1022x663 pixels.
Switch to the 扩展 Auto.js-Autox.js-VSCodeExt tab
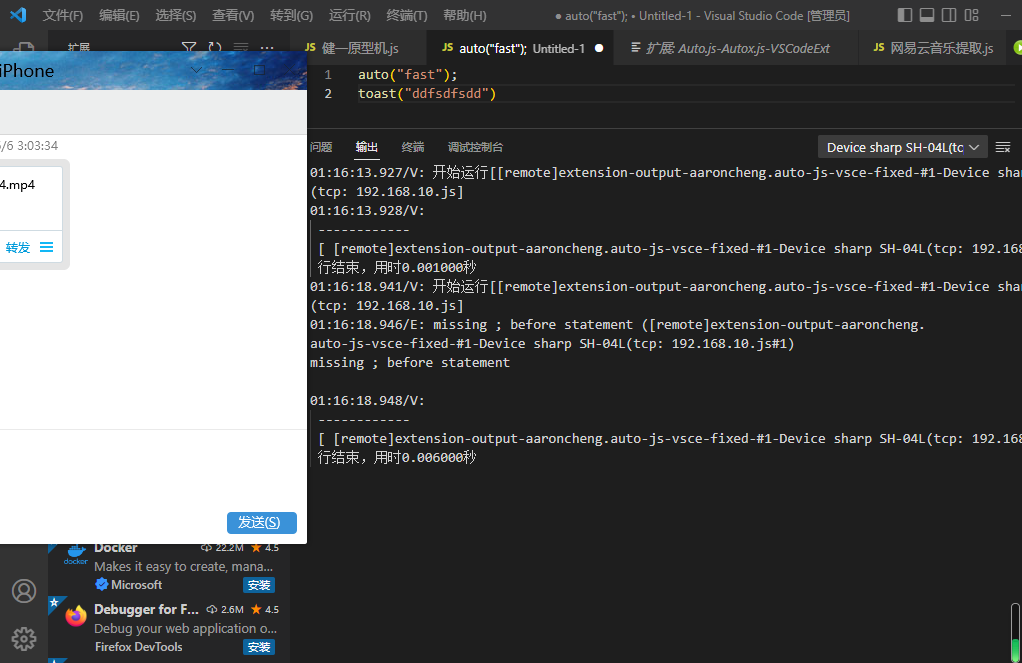[x=736, y=48]
